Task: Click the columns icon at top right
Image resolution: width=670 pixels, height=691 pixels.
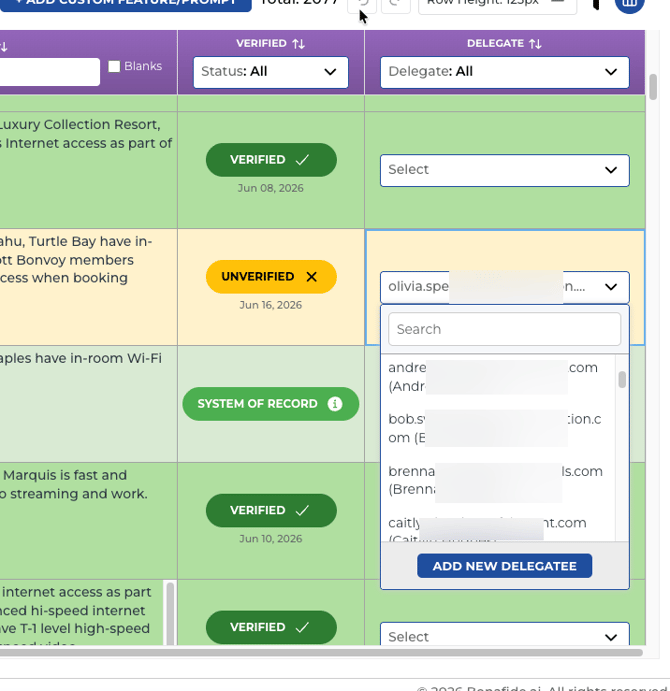Action: point(629,4)
